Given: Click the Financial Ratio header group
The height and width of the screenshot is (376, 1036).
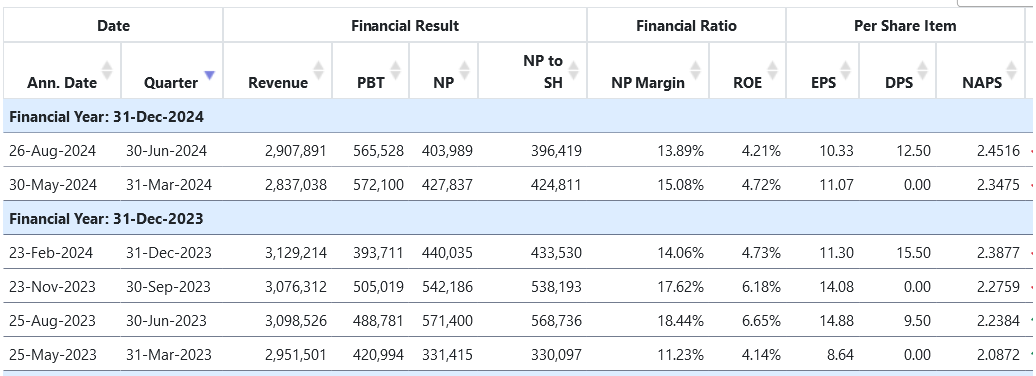Looking at the screenshot, I should point(686,26).
